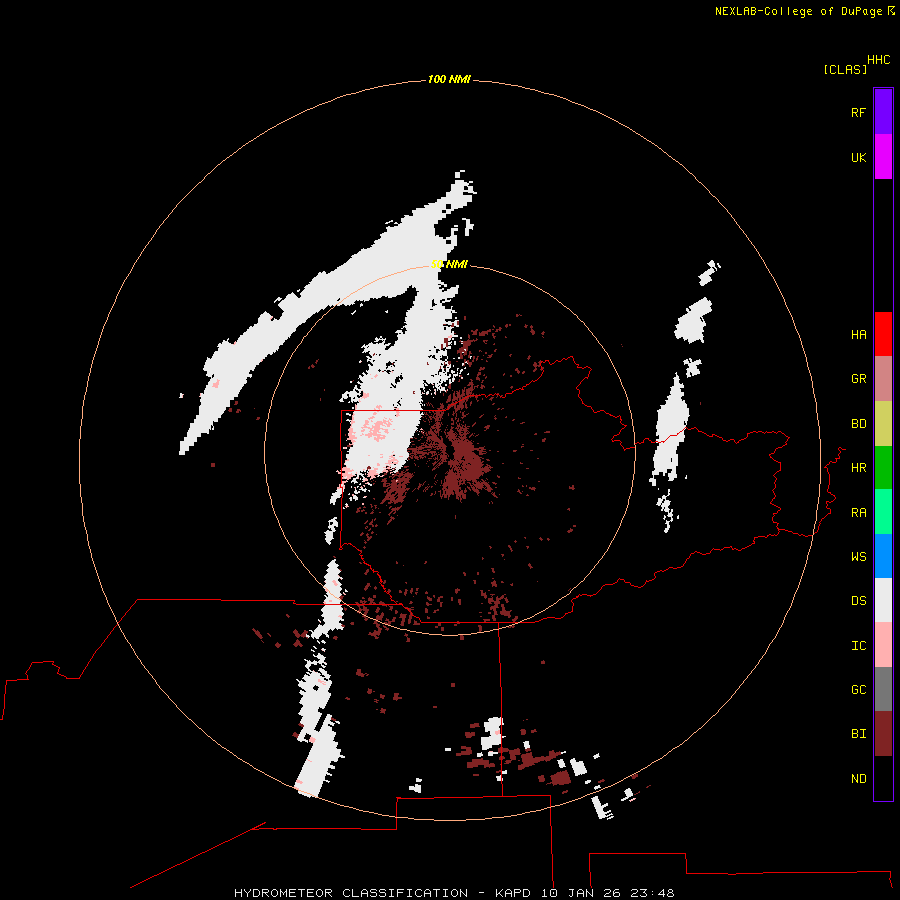Select the BI dark red legend swatch
This screenshot has width=900, height=900.
pyautogui.click(x=883, y=734)
